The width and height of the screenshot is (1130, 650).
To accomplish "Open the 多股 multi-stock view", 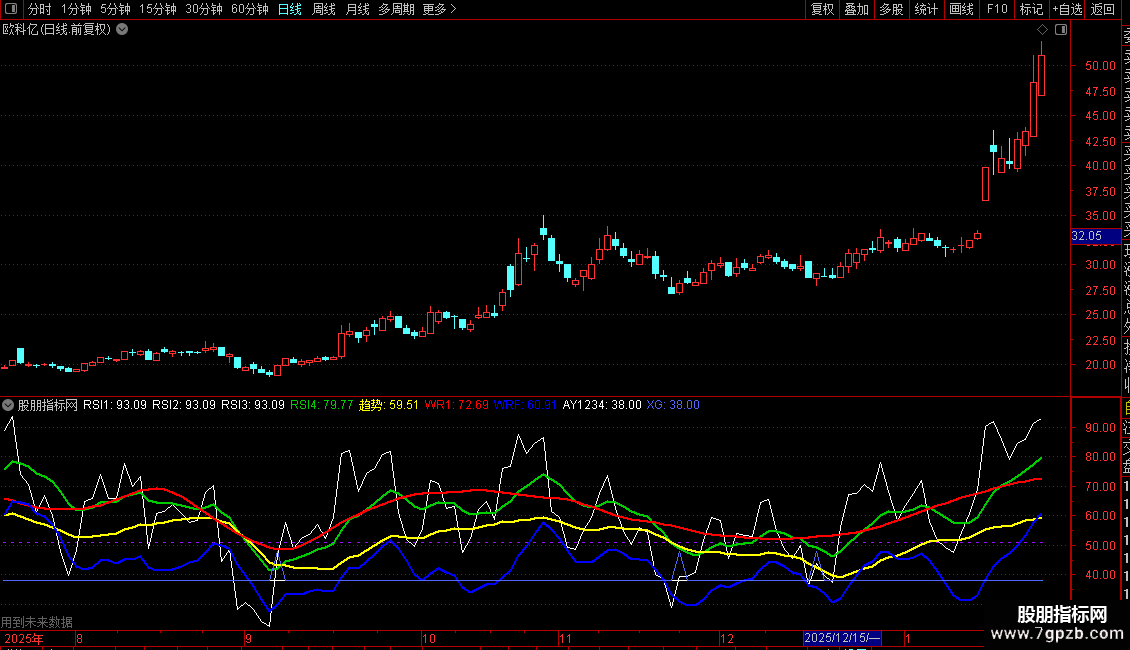I will [891, 9].
